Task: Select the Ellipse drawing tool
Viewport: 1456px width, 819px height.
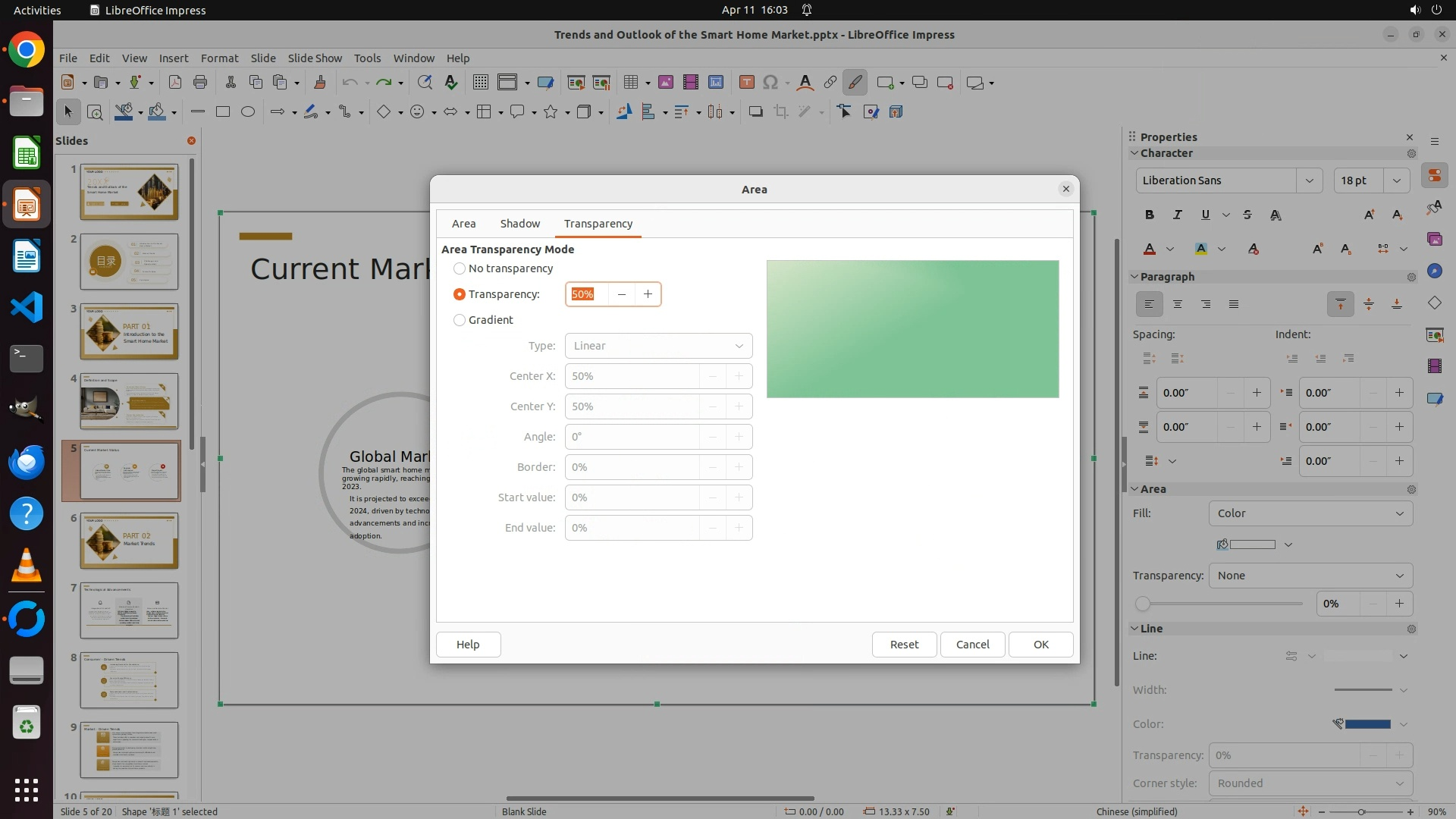Action: click(x=248, y=111)
